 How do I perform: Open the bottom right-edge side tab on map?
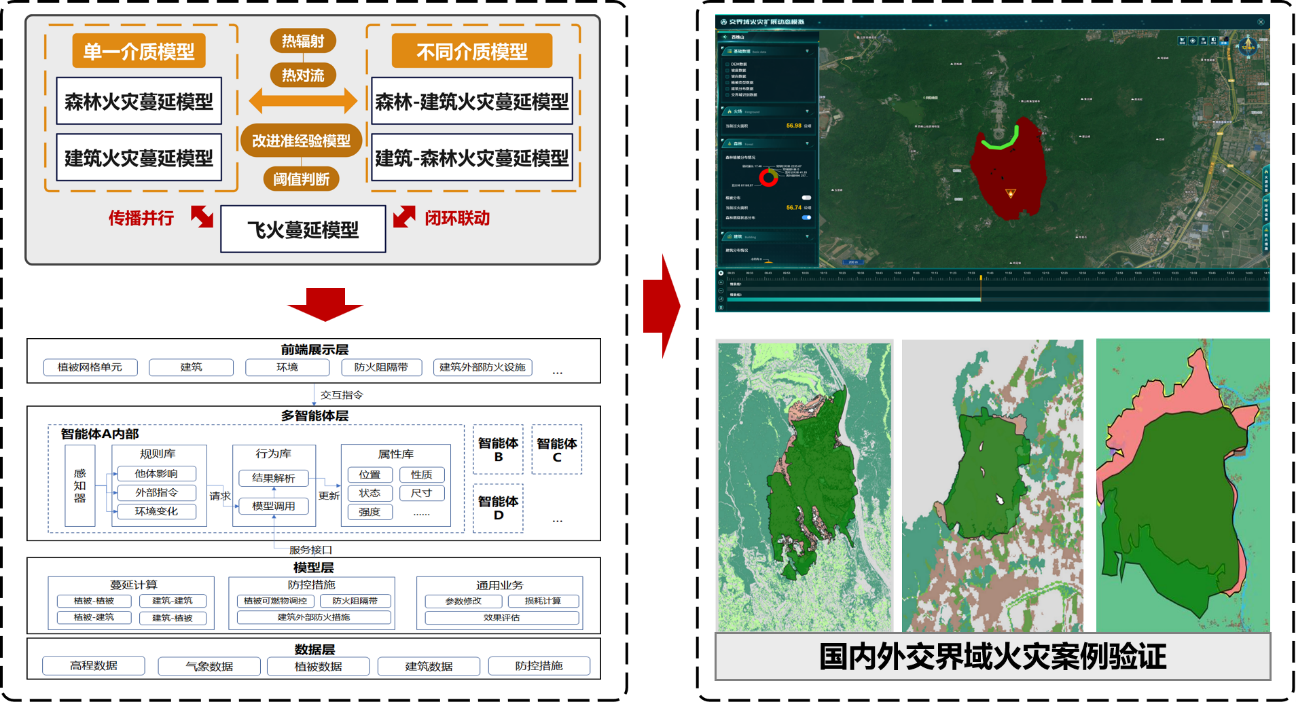tap(1266, 239)
